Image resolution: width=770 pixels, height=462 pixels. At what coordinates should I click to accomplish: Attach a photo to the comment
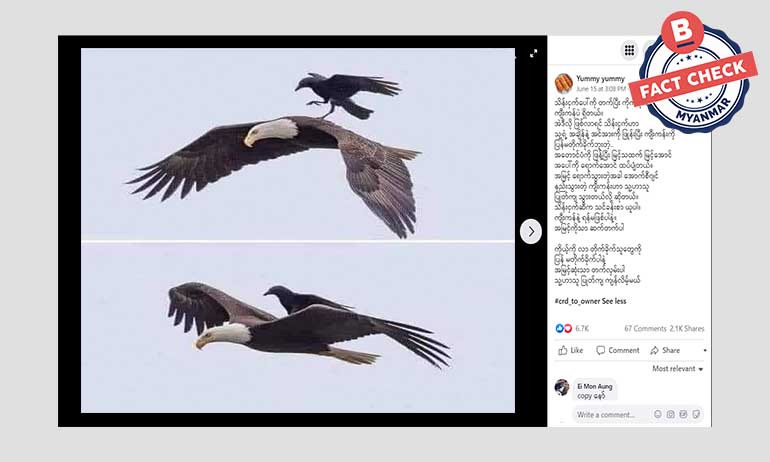pos(671,414)
